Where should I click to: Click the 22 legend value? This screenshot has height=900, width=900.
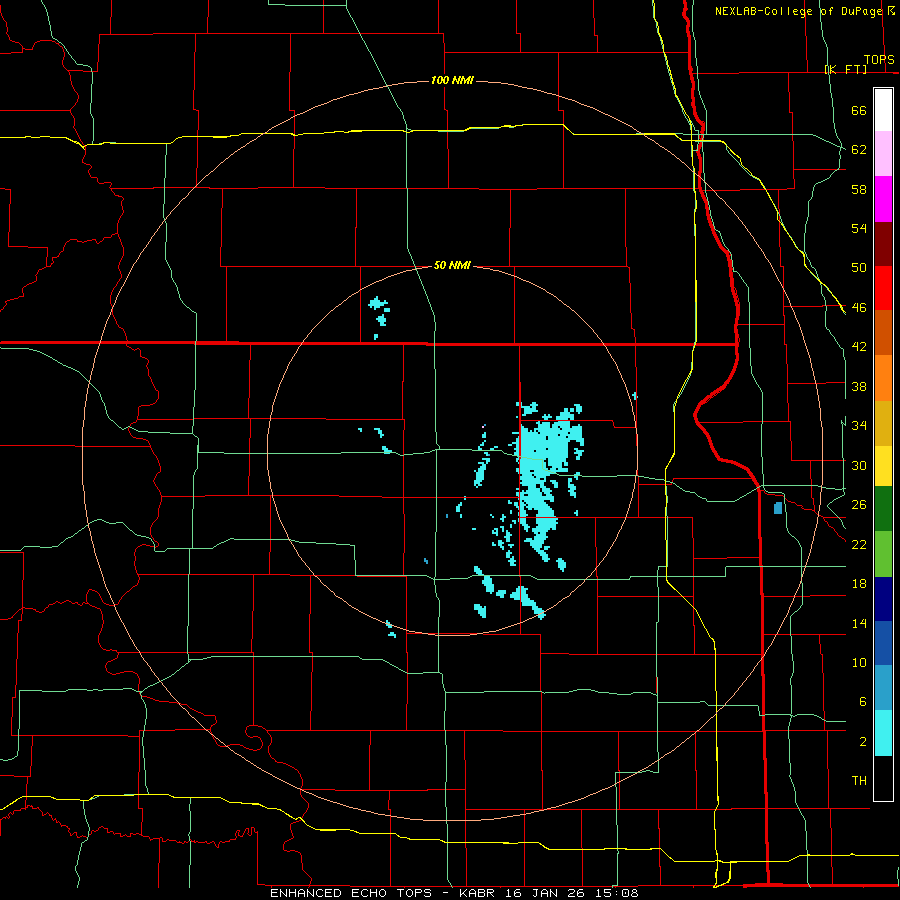[859, 544]
